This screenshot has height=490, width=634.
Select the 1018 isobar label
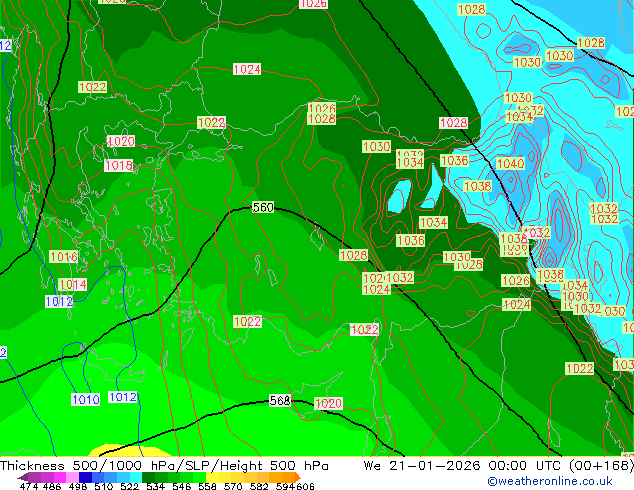(x=119, y=165)
